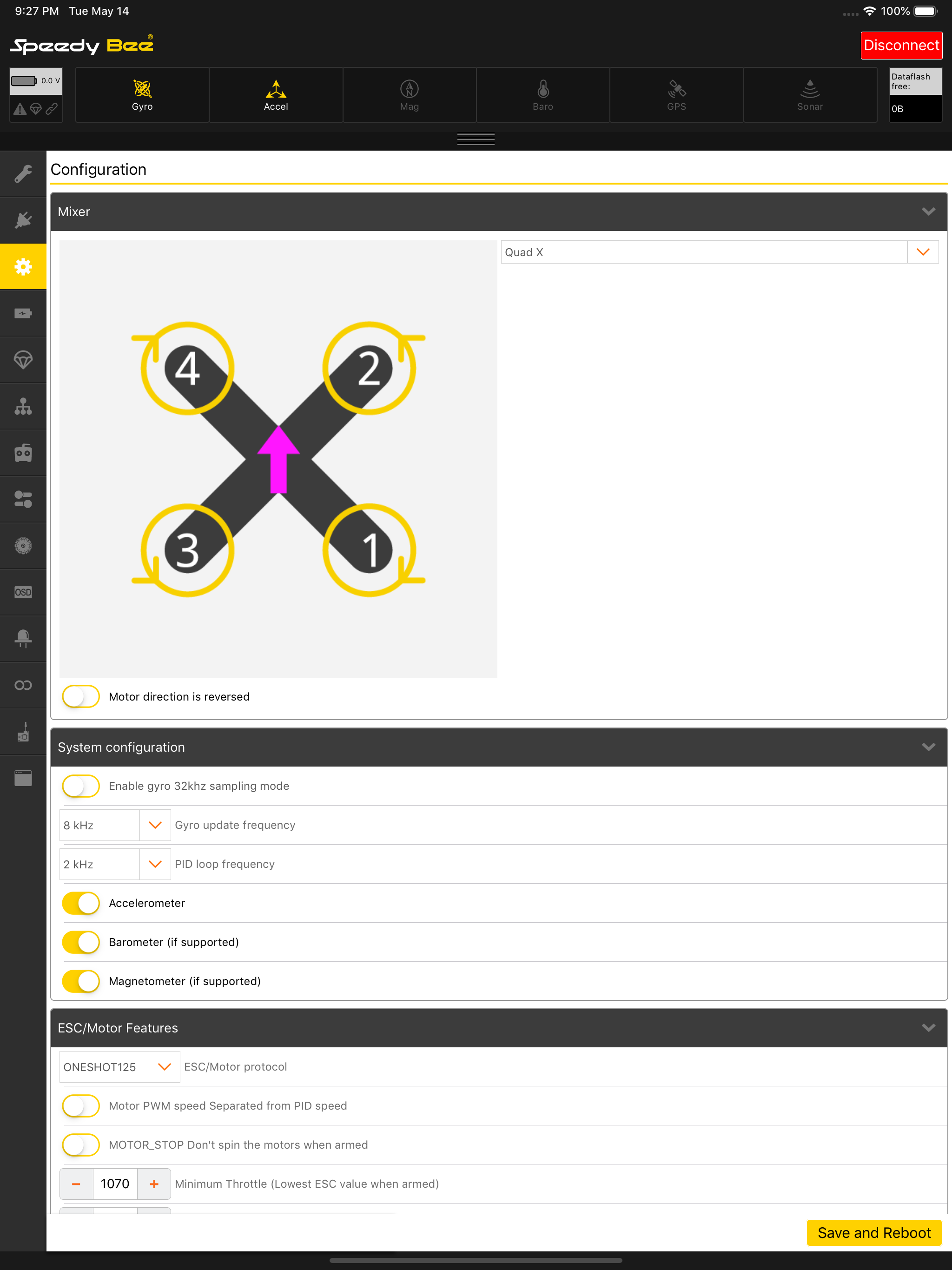This screenshot has height=1270, width=952.
Task: Open the Blackbox recorder sidebar icon
Action: [x=23, y=732]
